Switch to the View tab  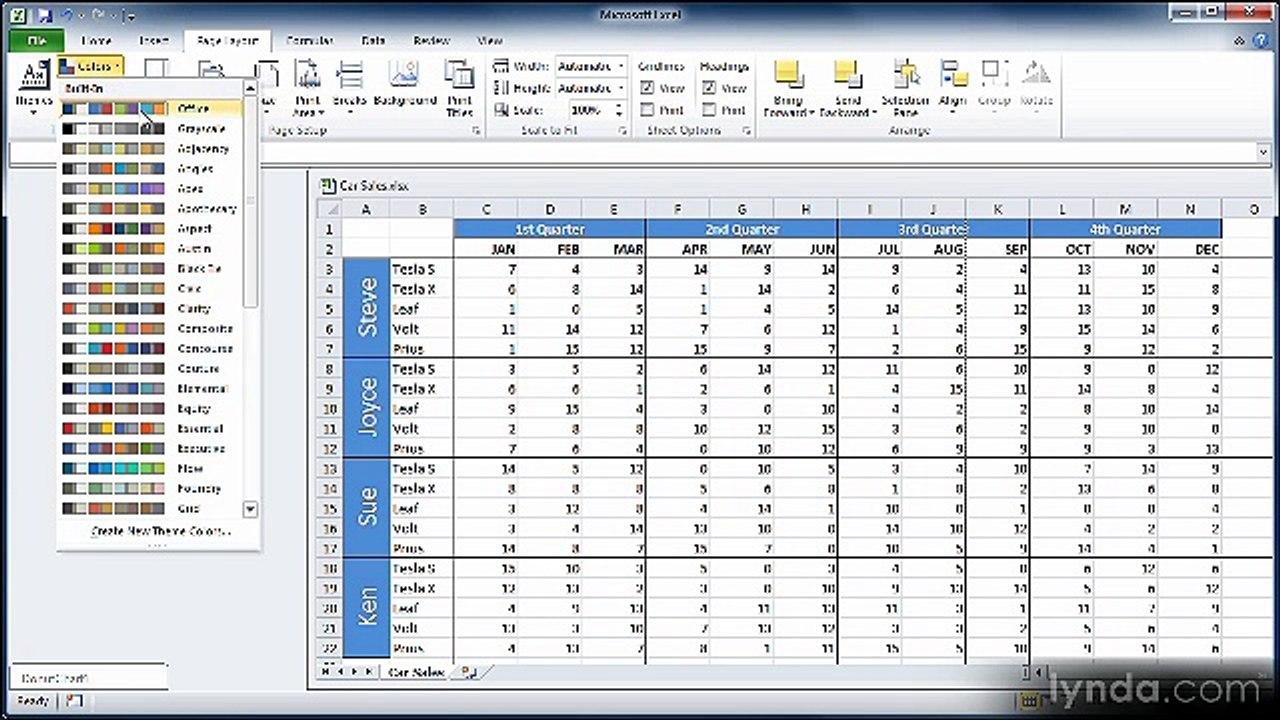(490, 41)
